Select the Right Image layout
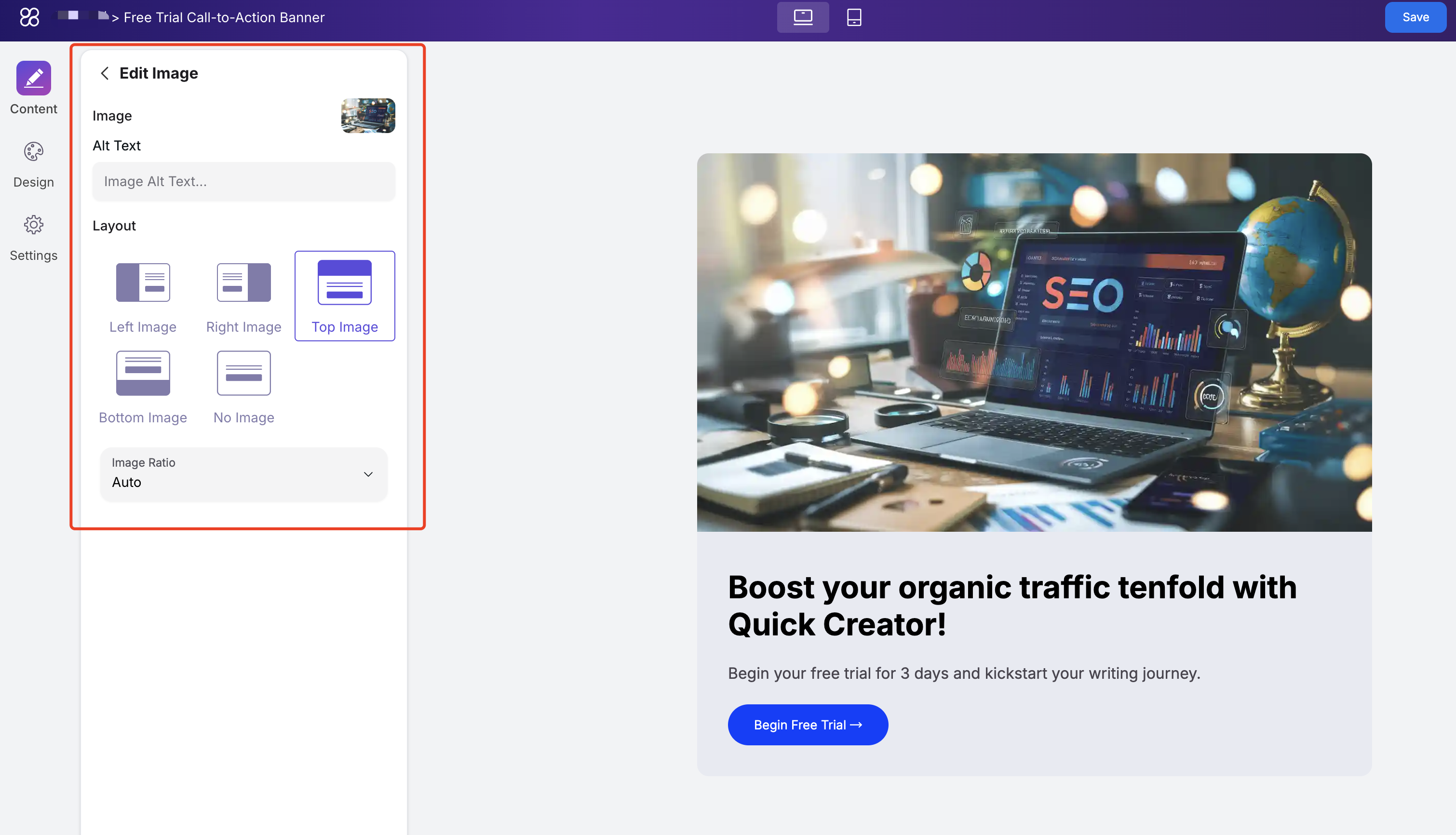The image size is (1456, 835). 244,296
